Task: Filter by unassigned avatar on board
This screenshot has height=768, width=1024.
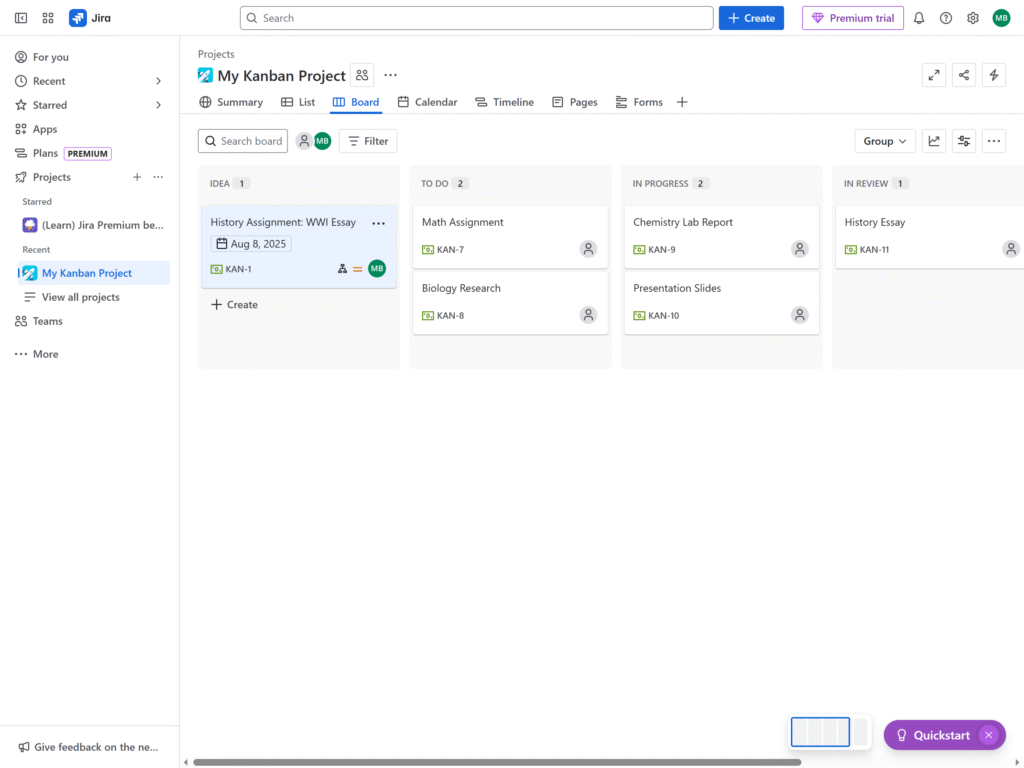Action: point(304,141)
